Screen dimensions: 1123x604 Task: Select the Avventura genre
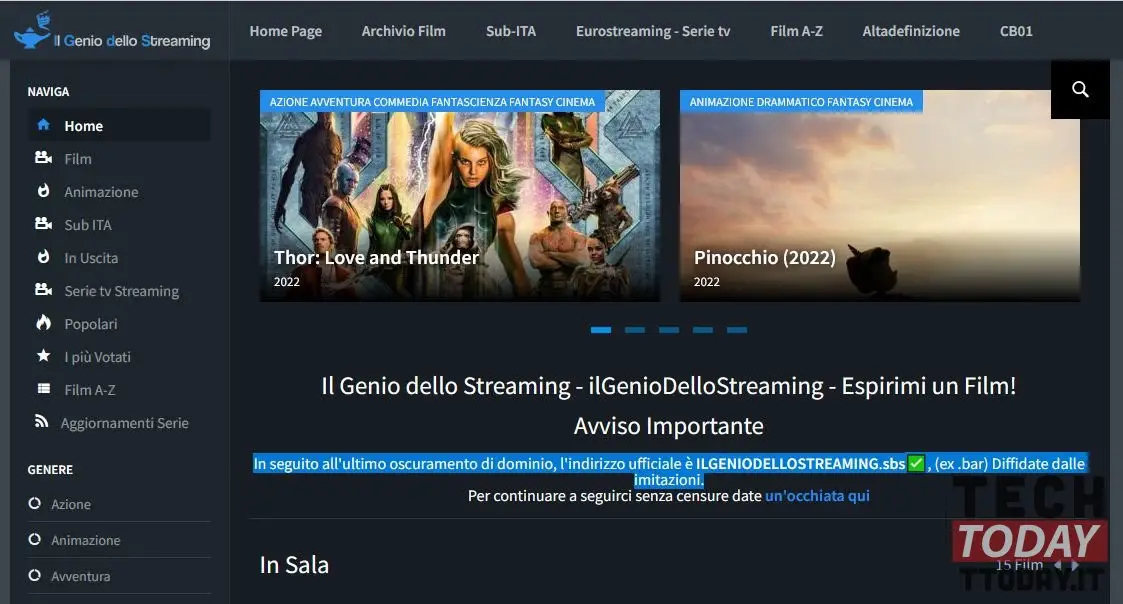(x=81, y=576)
